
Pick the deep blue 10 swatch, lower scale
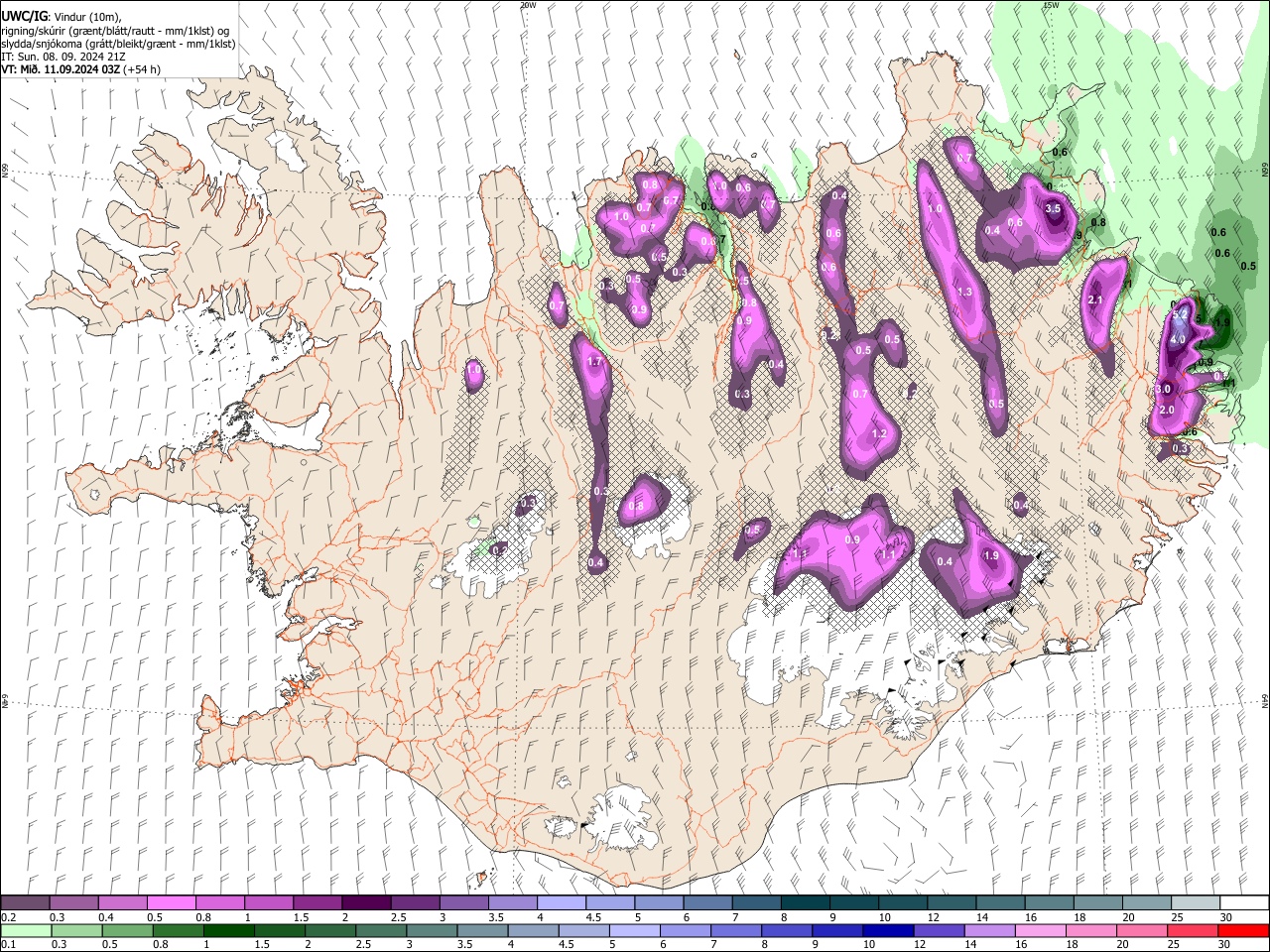pos(888,930)
